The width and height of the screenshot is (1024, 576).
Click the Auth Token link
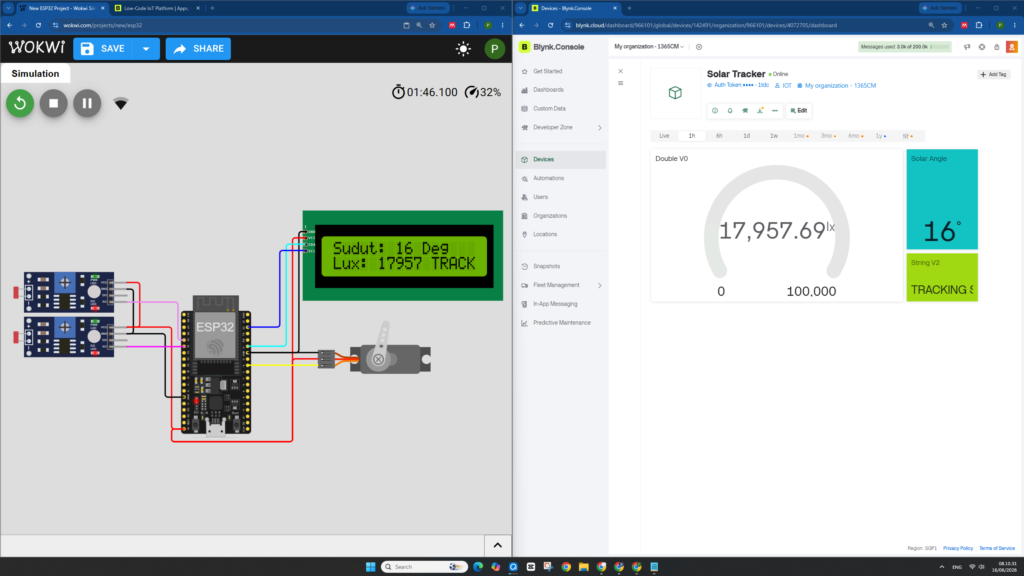[x=737, y=86]
